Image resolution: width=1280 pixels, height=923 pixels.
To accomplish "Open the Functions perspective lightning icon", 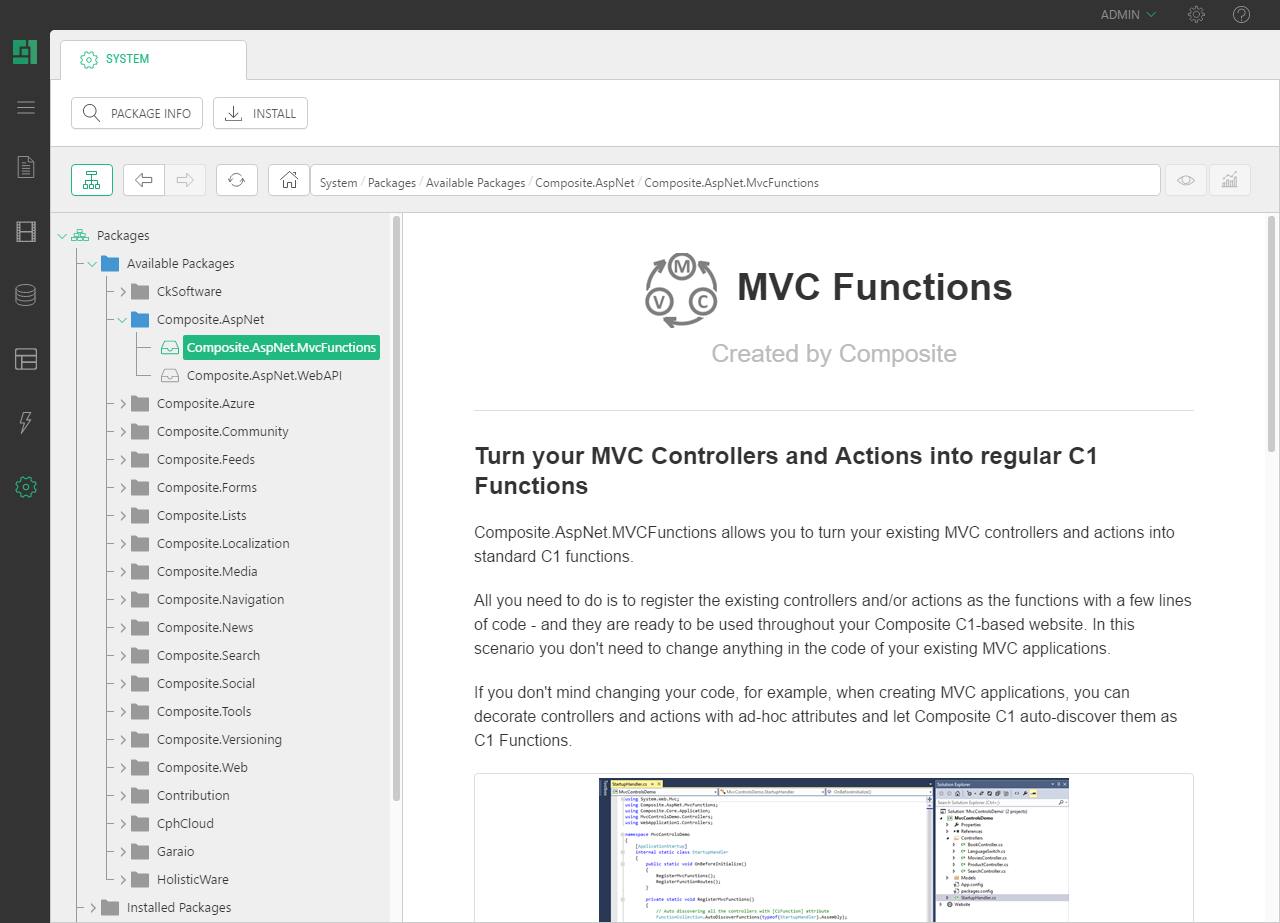I will (26, 423).
